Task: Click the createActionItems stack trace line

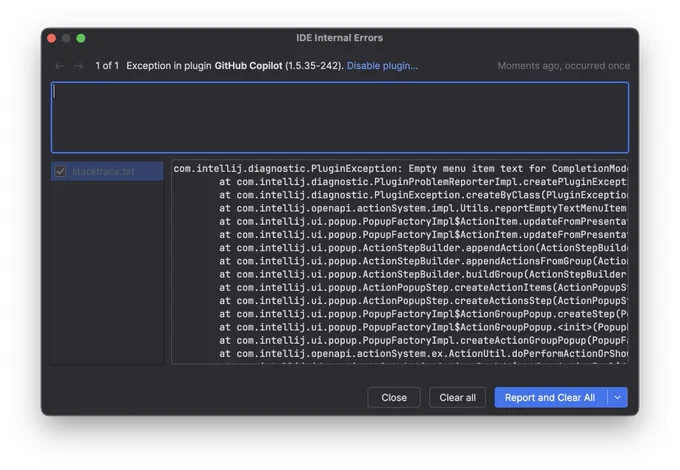Action: 423,287
